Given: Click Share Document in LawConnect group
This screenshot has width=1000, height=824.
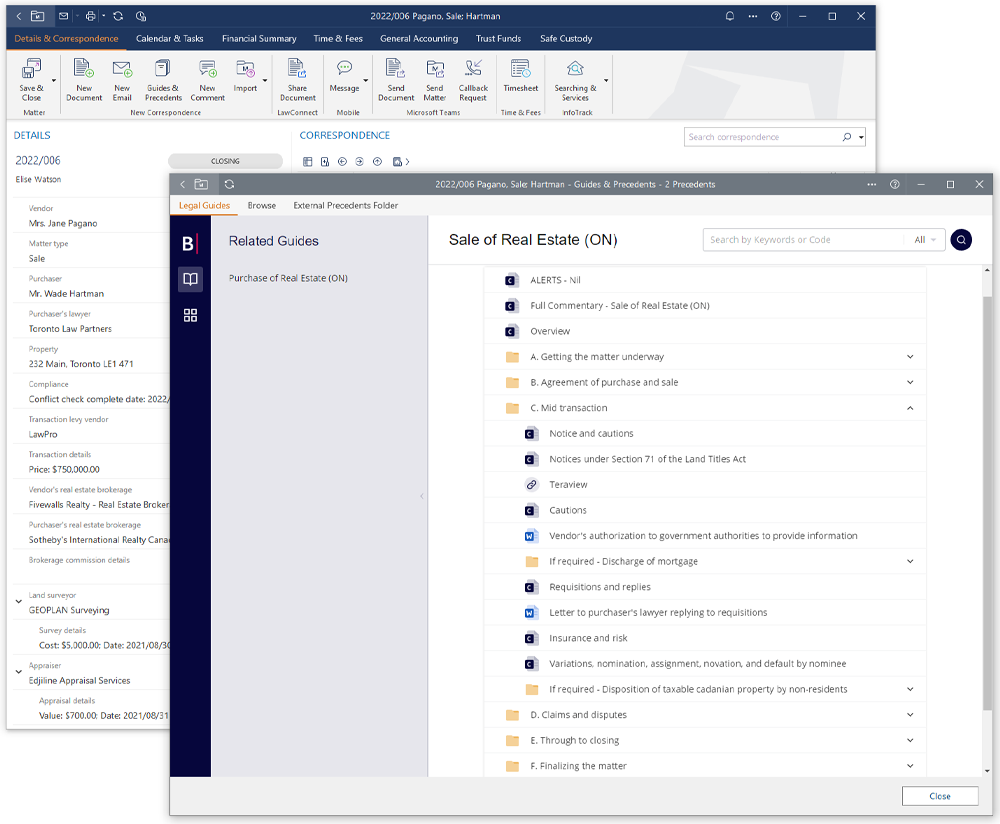Looking at the screenshot, I should [x=297, y=80].
